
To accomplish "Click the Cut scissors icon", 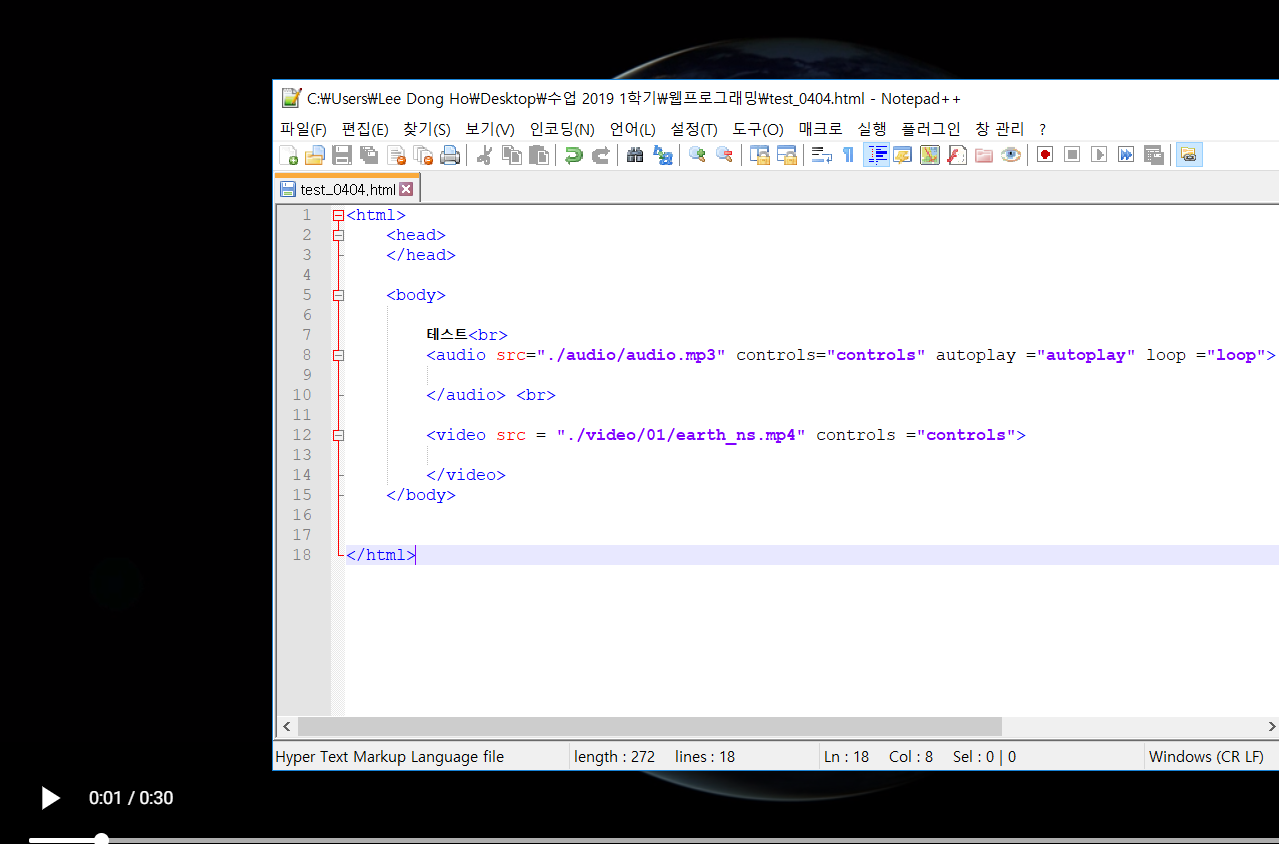I will [x=484, y=155].
